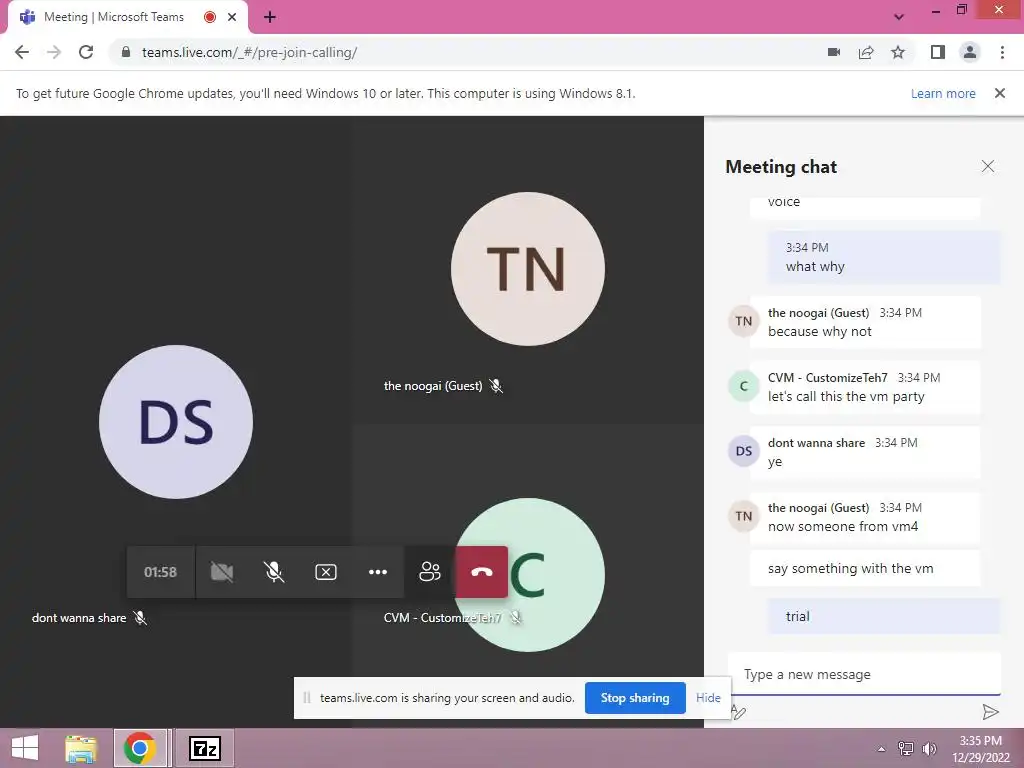
Task: Open camera permission indicator in address bar
Action: (834, 52)
